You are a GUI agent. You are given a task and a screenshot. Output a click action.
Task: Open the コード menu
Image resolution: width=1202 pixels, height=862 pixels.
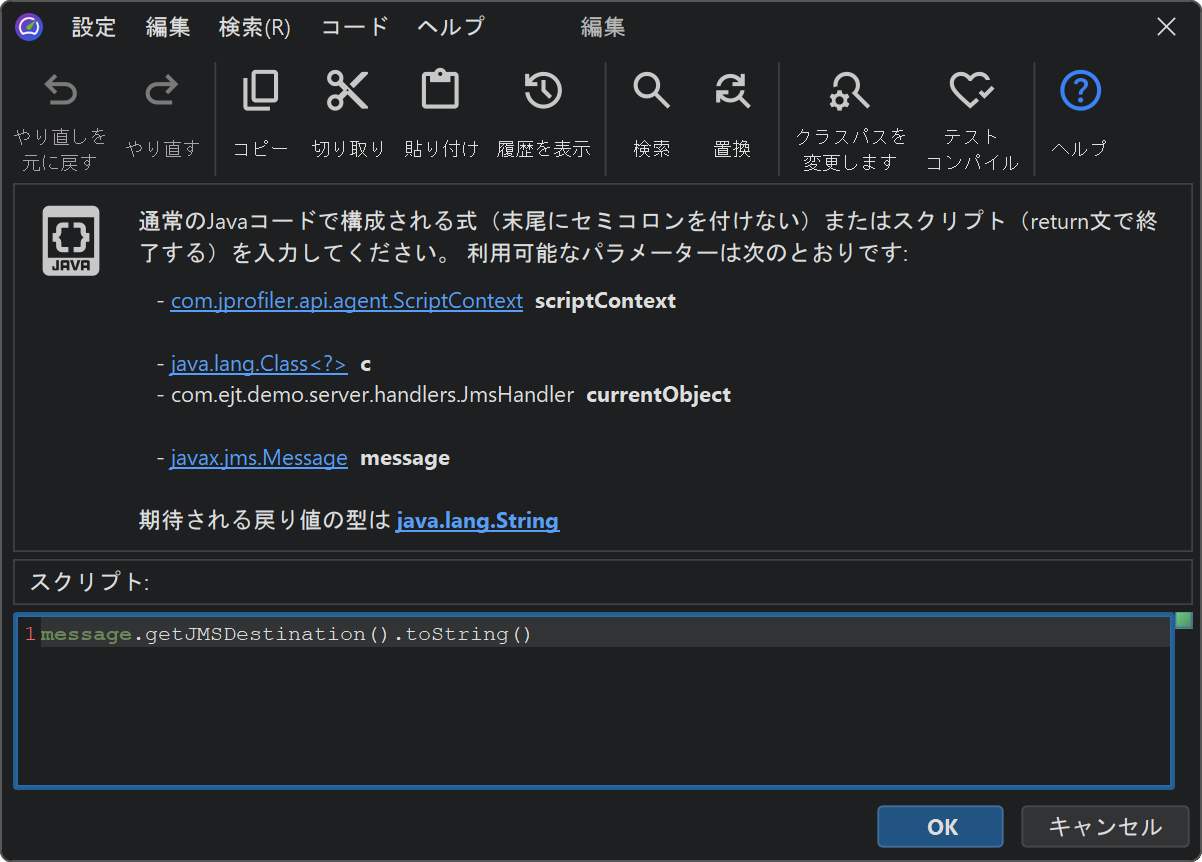(x=354, y=27)
